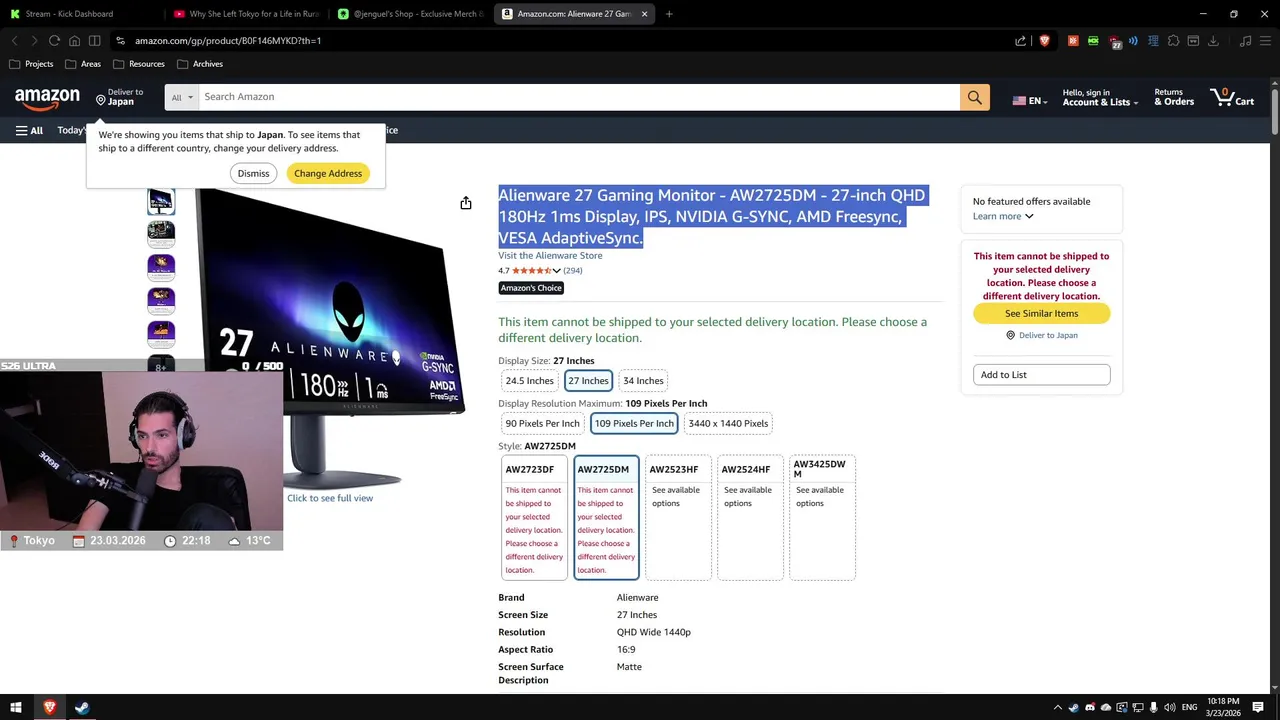Viewport: 1280px width, 720px height.
Task: Click the address bar URL
Action: click(x=228, y=41)
